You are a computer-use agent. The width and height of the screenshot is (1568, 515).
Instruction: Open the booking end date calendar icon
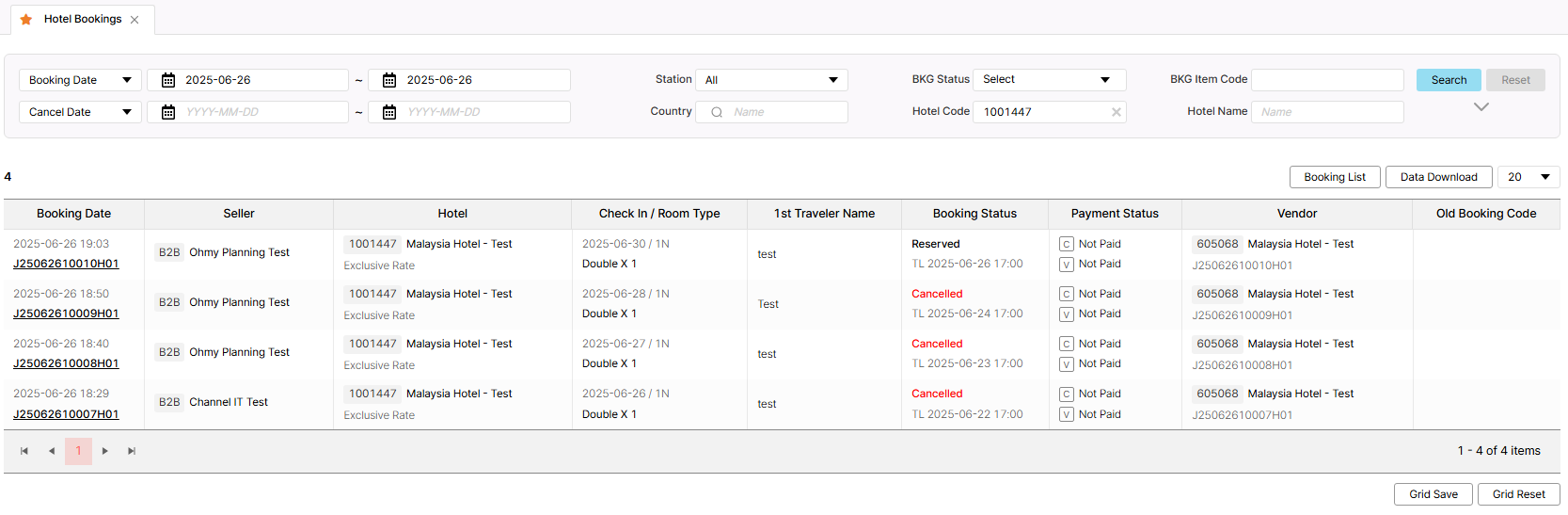389,80
